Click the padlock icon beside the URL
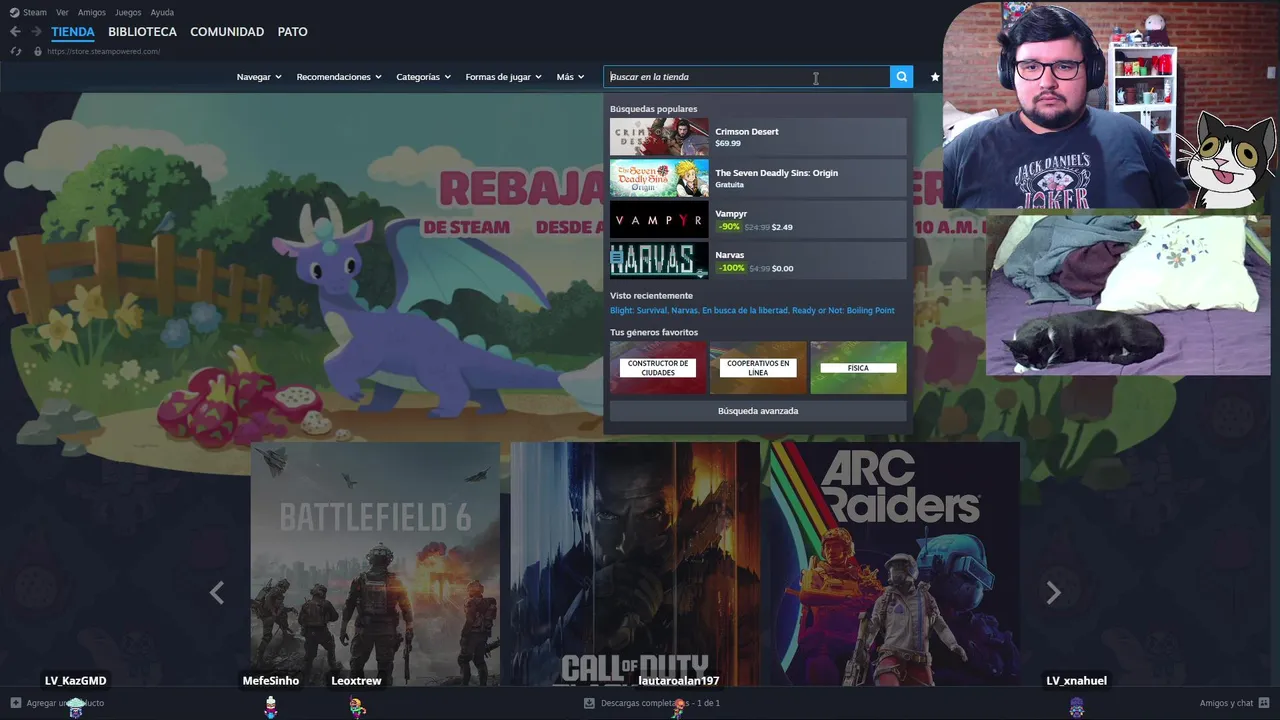The height and width of the screenshot is (720, 1280). coord(38,51)
